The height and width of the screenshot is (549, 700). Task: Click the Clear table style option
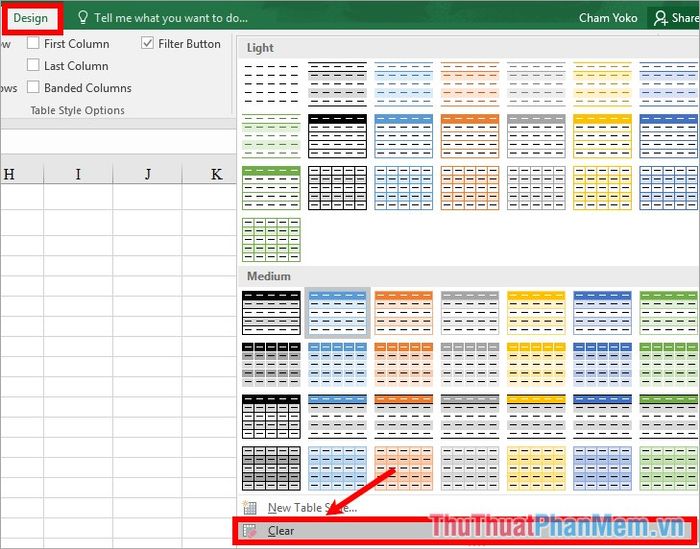[x=280, y=531]
